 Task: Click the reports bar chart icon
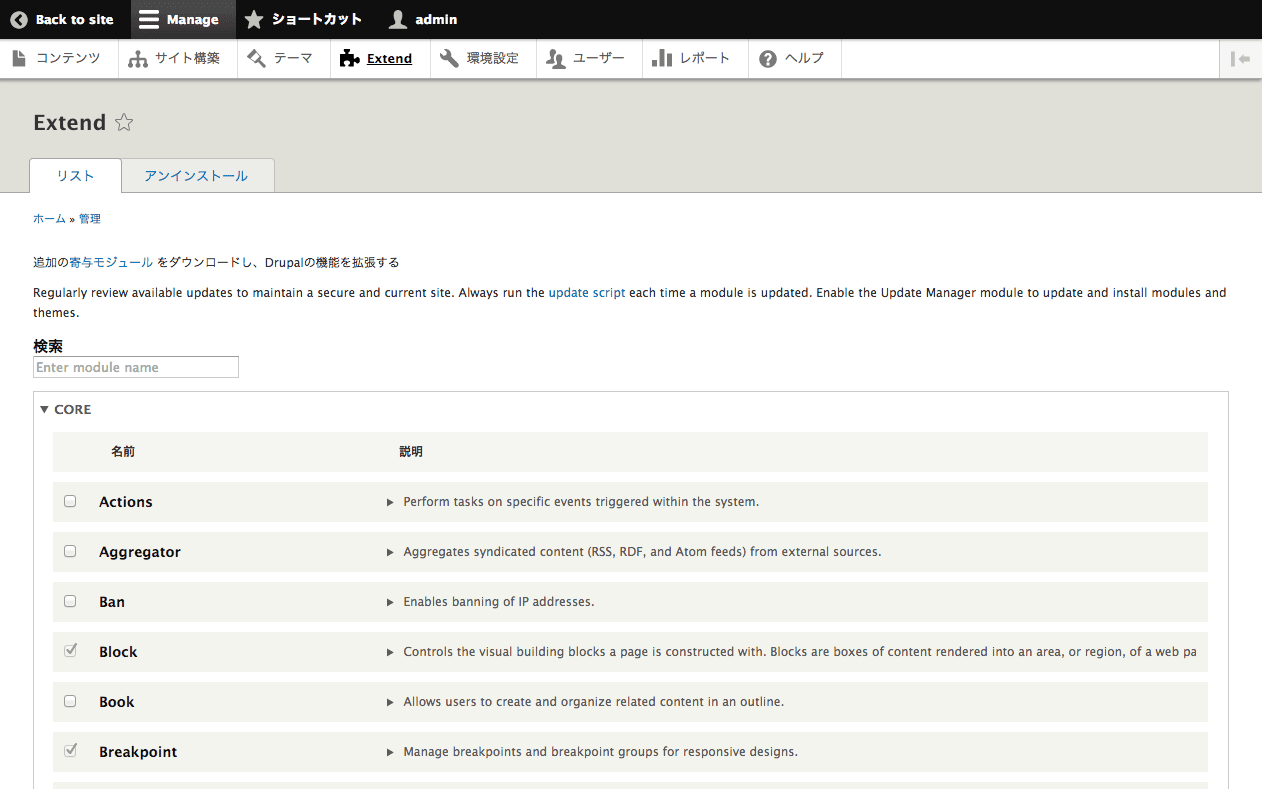661,58
